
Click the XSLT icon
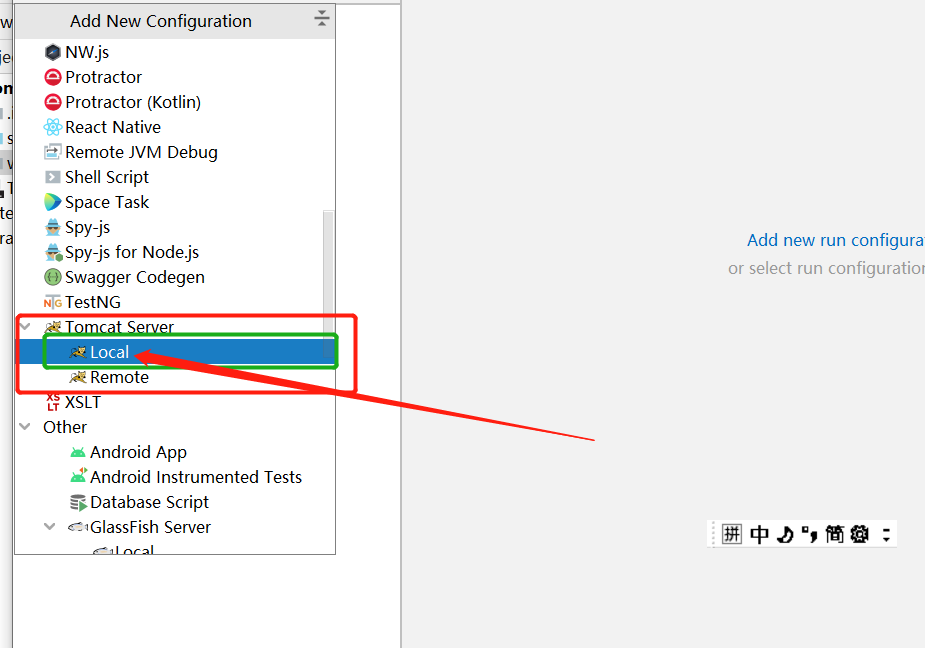click(x=53, y=402)
